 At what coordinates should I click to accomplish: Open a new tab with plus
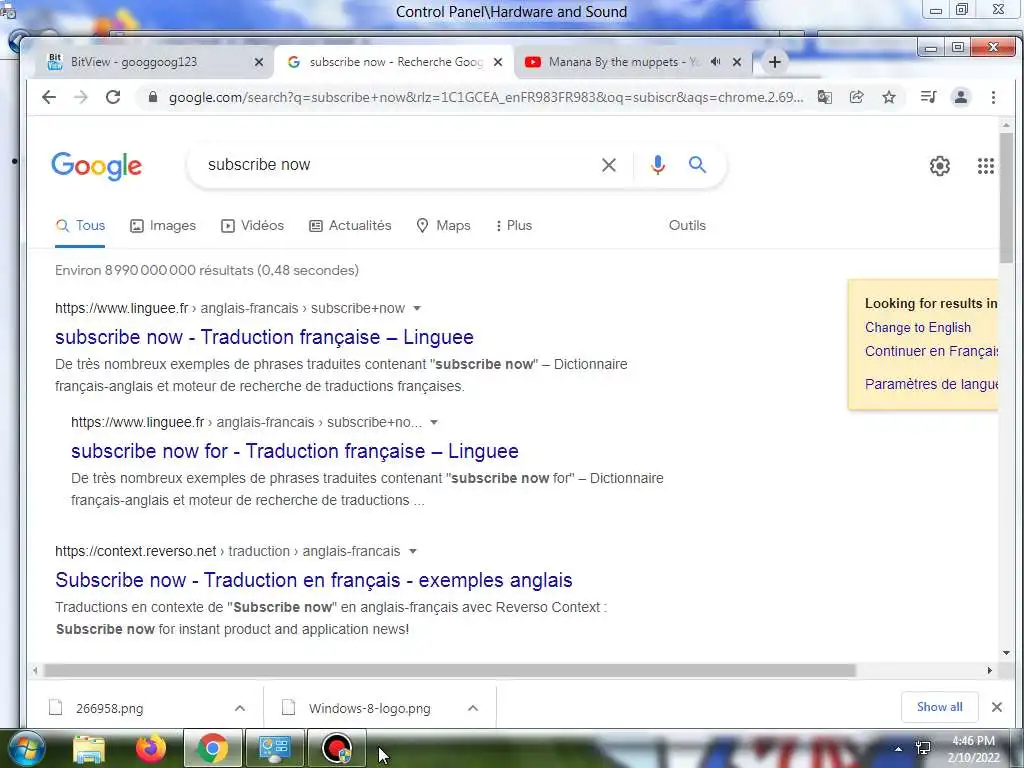[775, 62]
